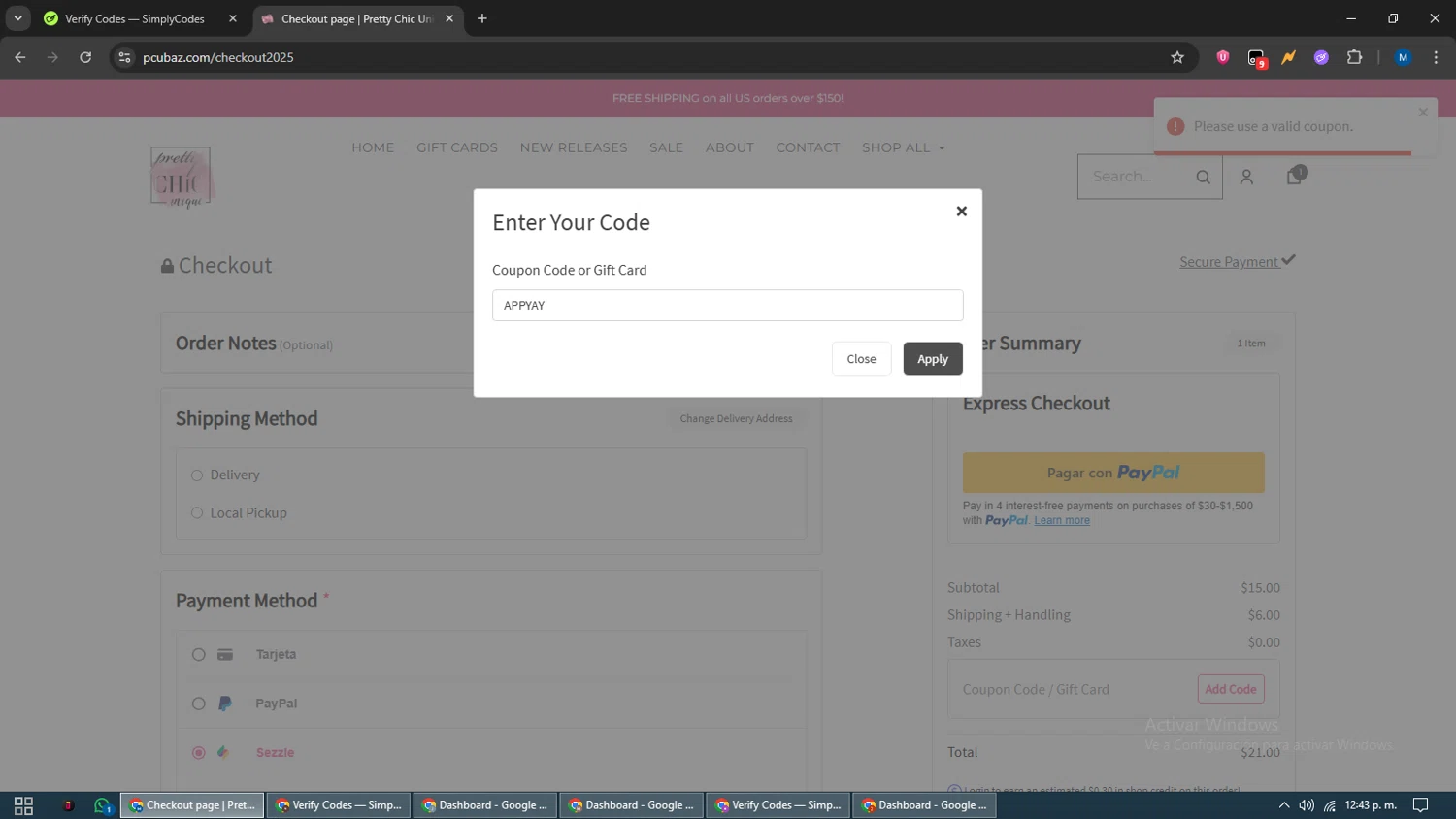Show hidden system tray icons
This screenshot has width=1456, height=819.
pos(1284,805)
